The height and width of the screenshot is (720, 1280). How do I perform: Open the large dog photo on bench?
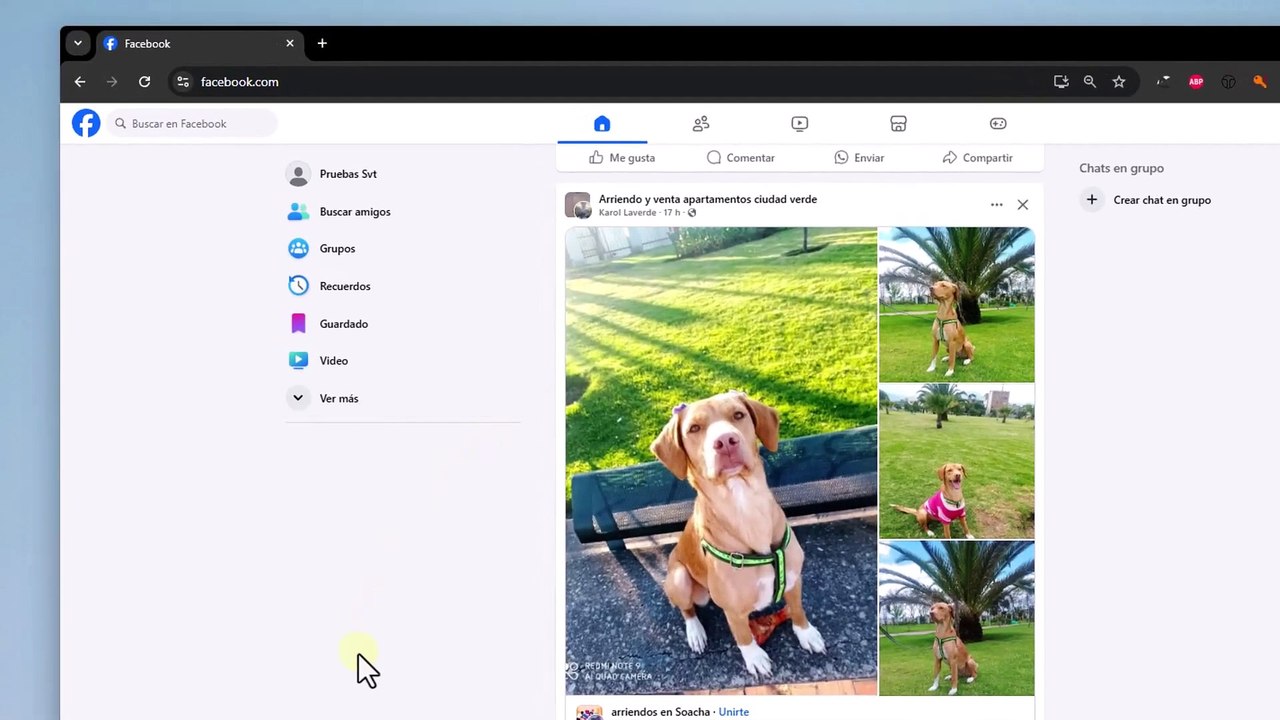(x=721, y=461)
